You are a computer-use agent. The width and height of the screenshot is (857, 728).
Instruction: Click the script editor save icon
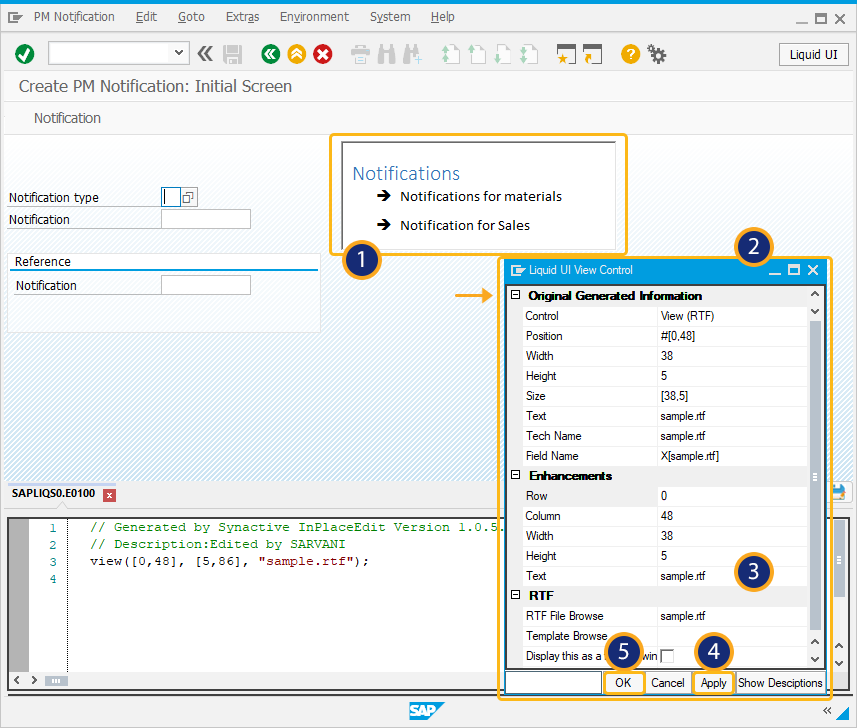(x=840, y=492)
